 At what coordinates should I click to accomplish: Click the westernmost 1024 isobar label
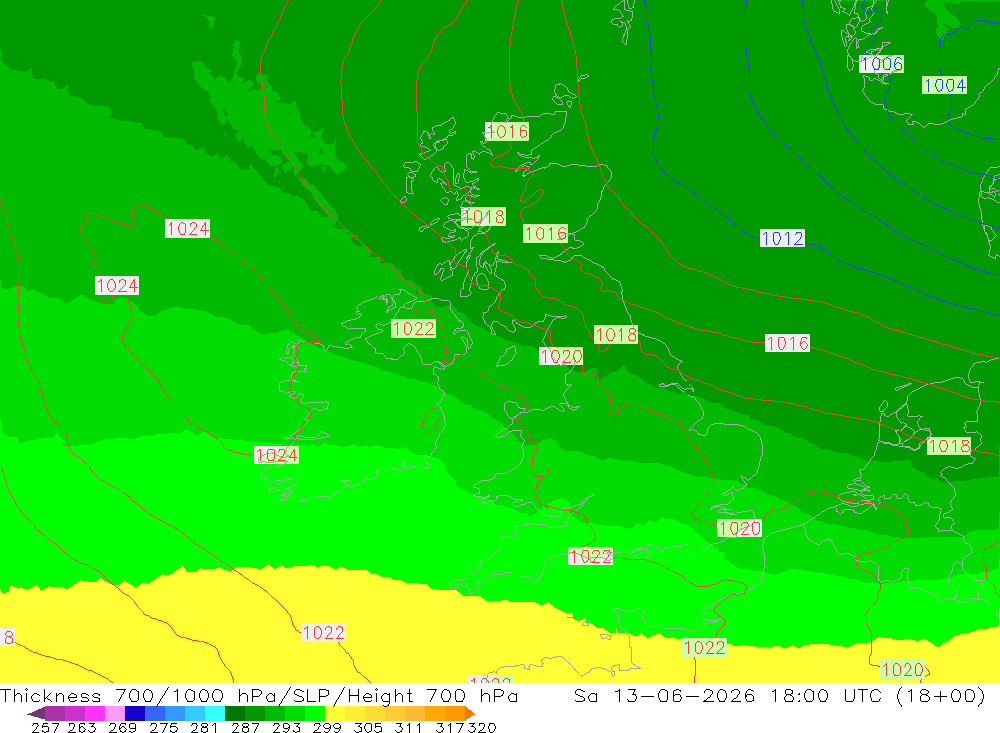pos(117,285)
